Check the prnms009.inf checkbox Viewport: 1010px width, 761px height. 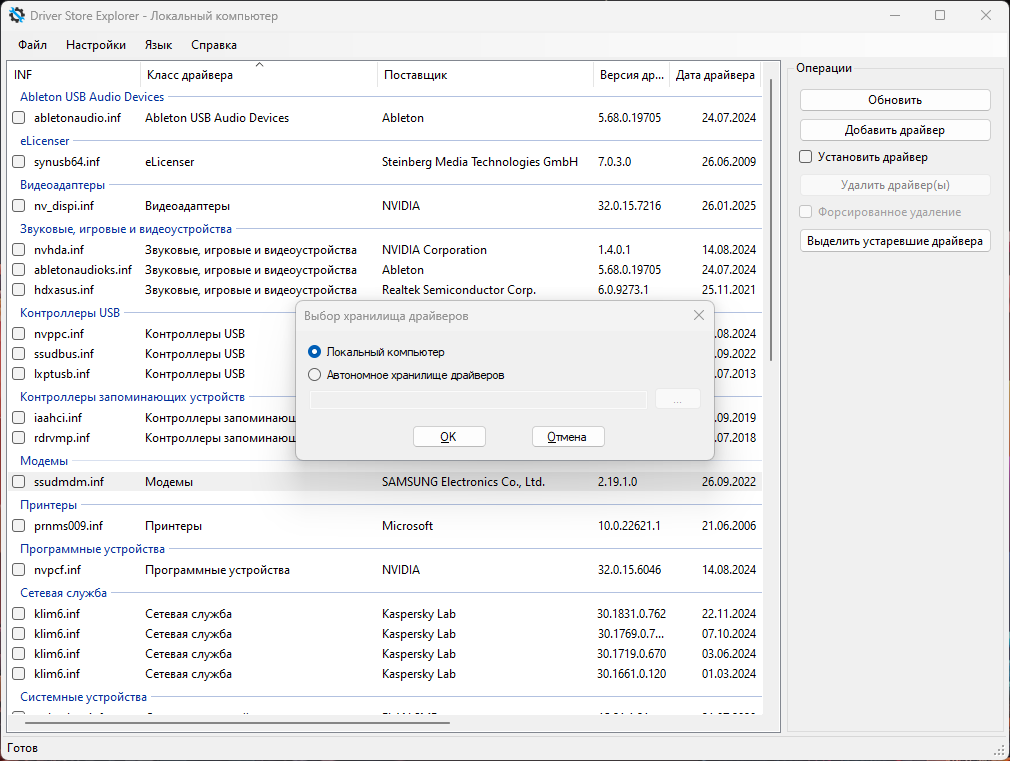pos(19,526)
